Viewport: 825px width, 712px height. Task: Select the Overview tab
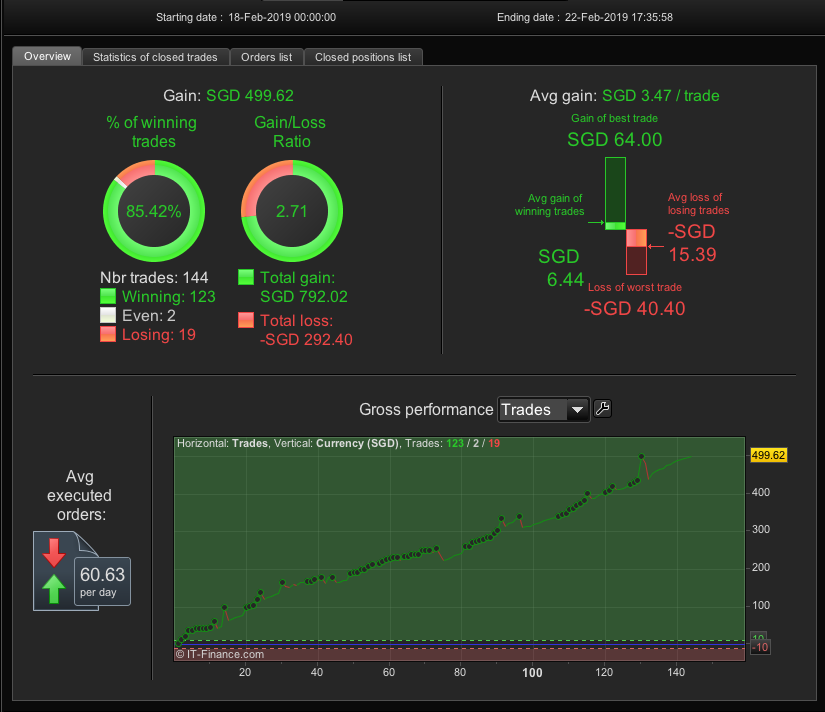coord(47,56)
